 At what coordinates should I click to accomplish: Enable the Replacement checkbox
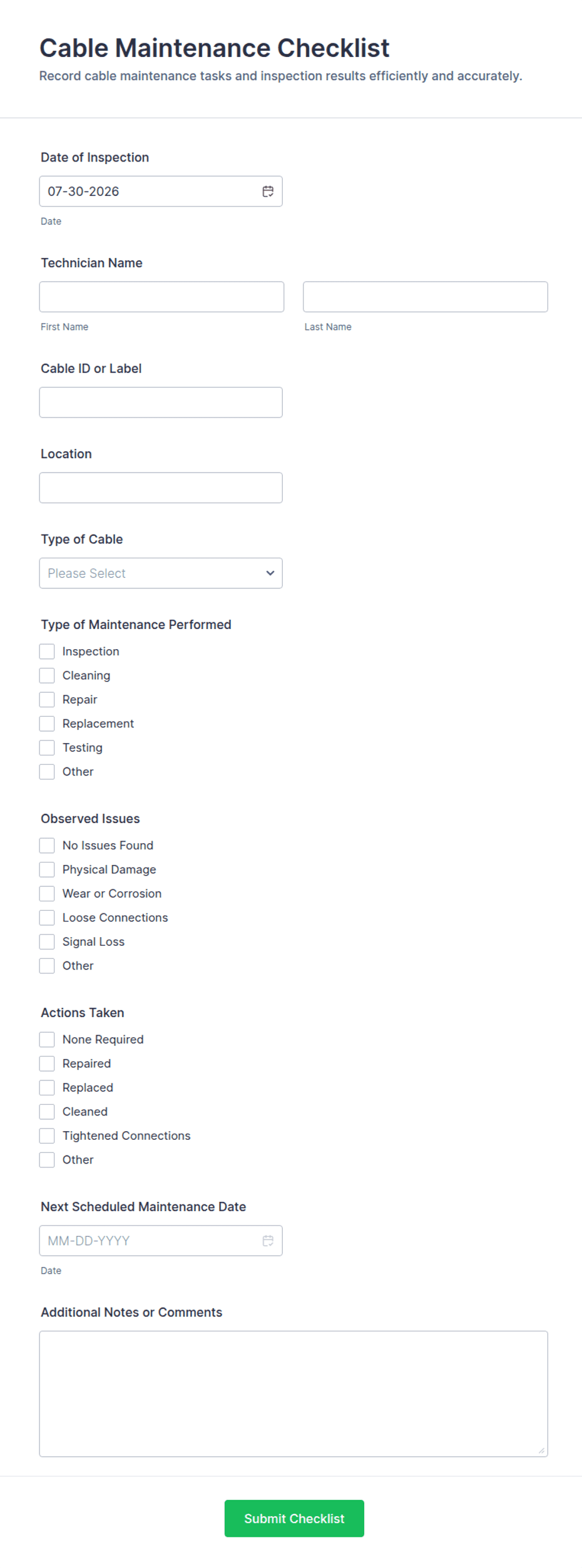click(47, 724)
